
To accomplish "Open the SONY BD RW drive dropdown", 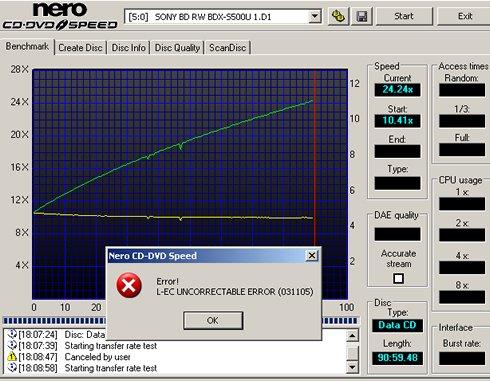I will pos(314,16).
